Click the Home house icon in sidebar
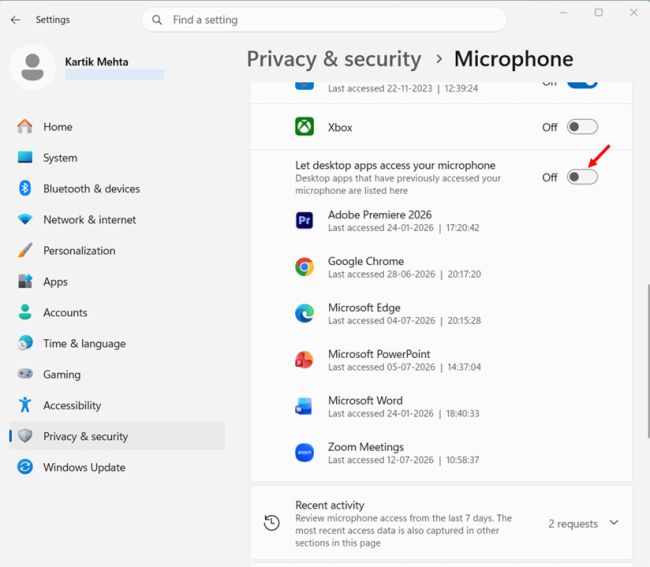The image size is (650, 567). [25, 126]
